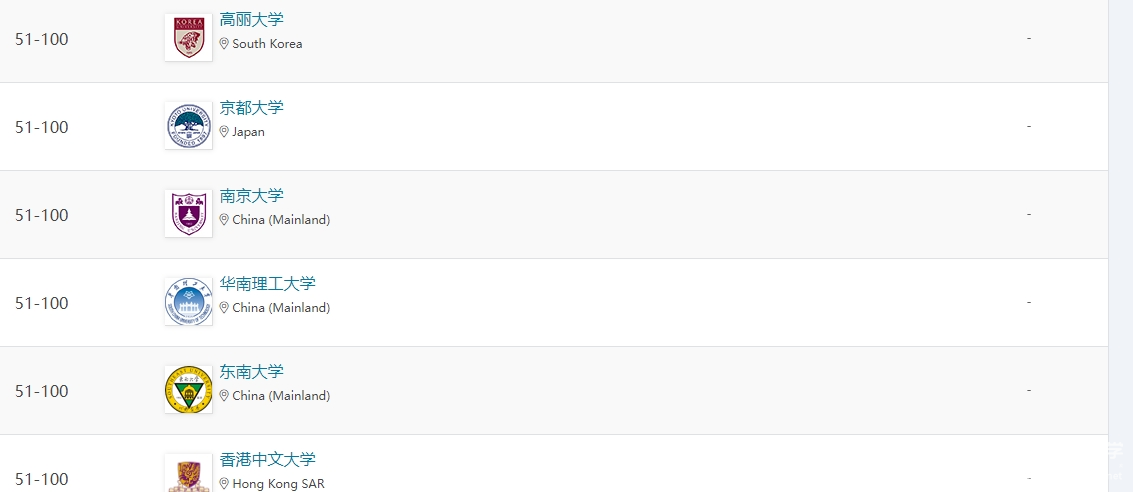Click the Korea University crest logo
The image size is (1133, 492).
pos(188,38)
